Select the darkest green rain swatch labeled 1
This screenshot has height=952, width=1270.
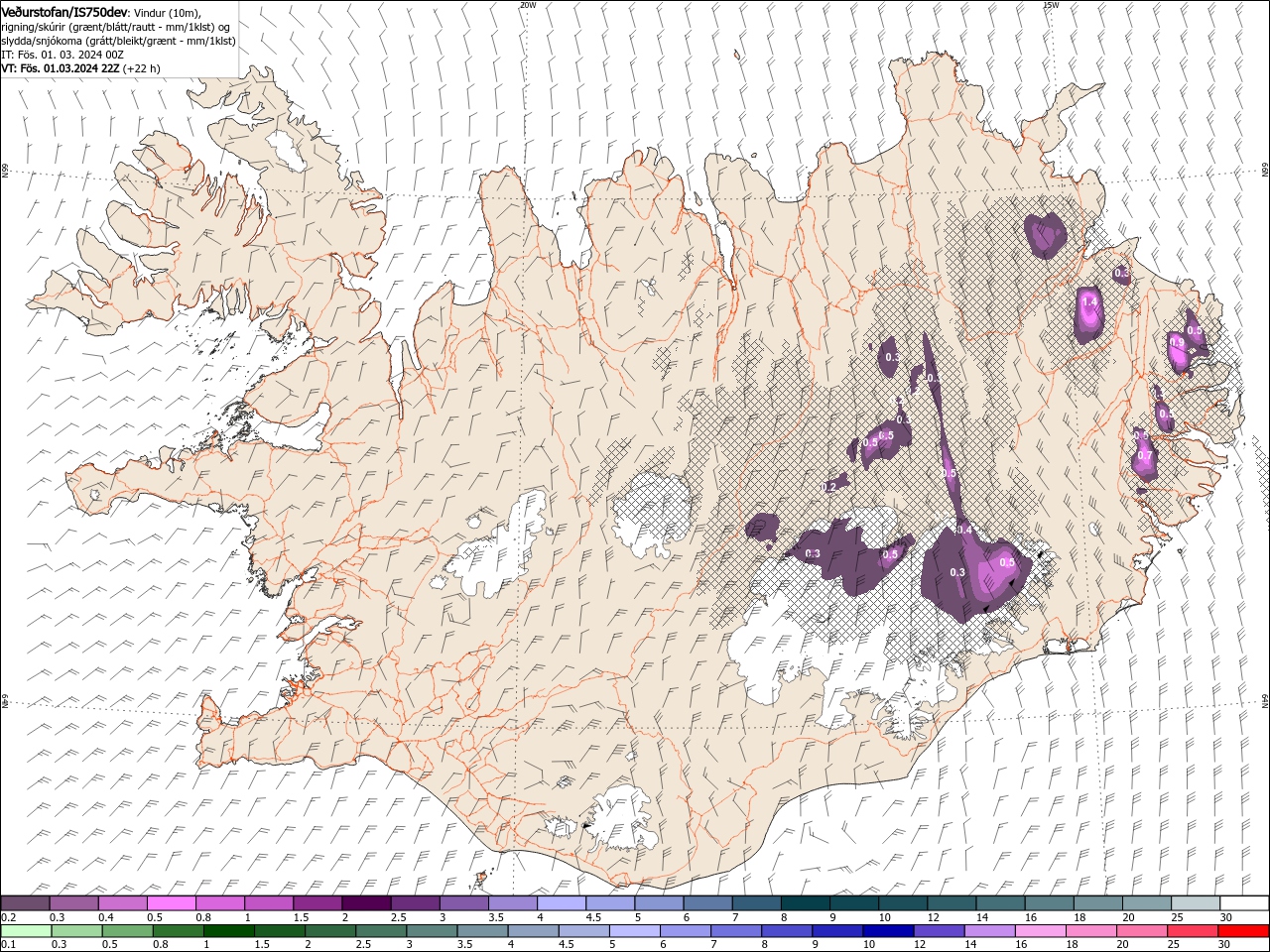pyautogui.click(x=228, y=931)
